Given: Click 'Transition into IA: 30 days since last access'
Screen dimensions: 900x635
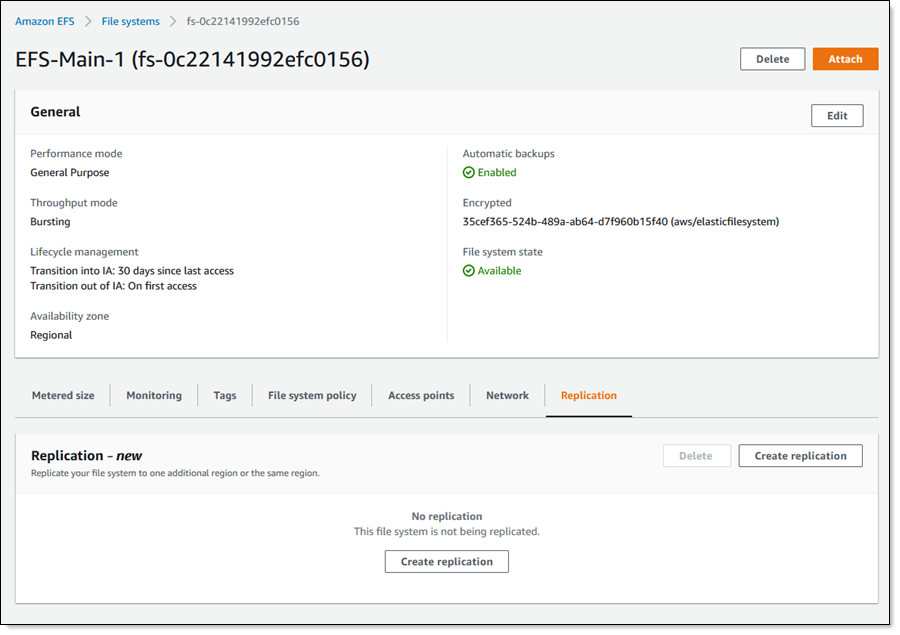Looking at the screenshot, I should [132, 270].
